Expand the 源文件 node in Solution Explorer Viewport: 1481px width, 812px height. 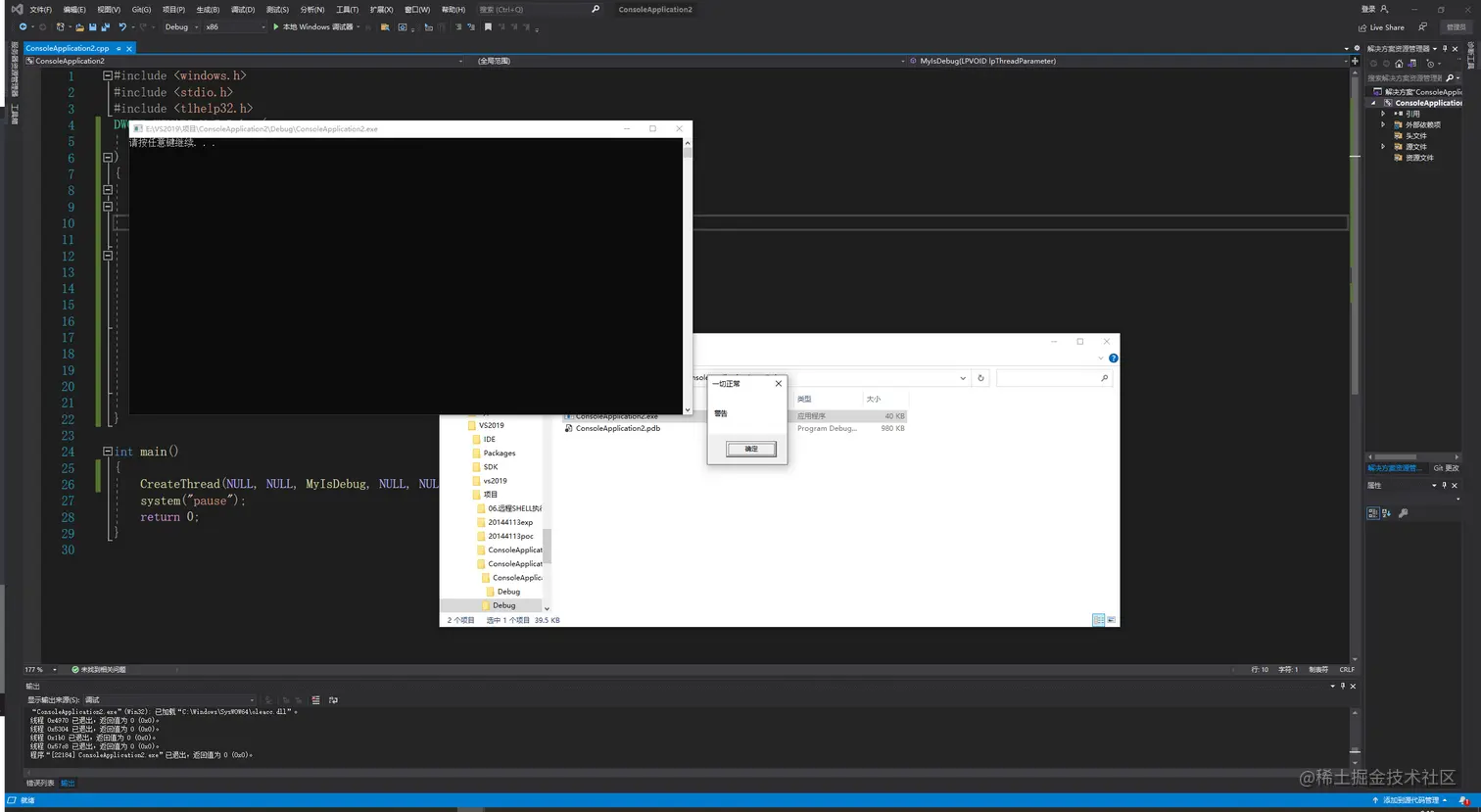pos(1383,147)
